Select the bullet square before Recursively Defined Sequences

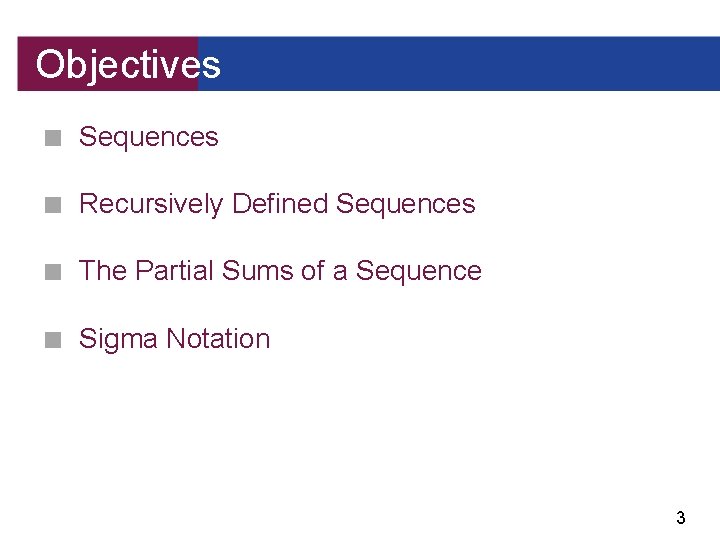click(53, 205)
